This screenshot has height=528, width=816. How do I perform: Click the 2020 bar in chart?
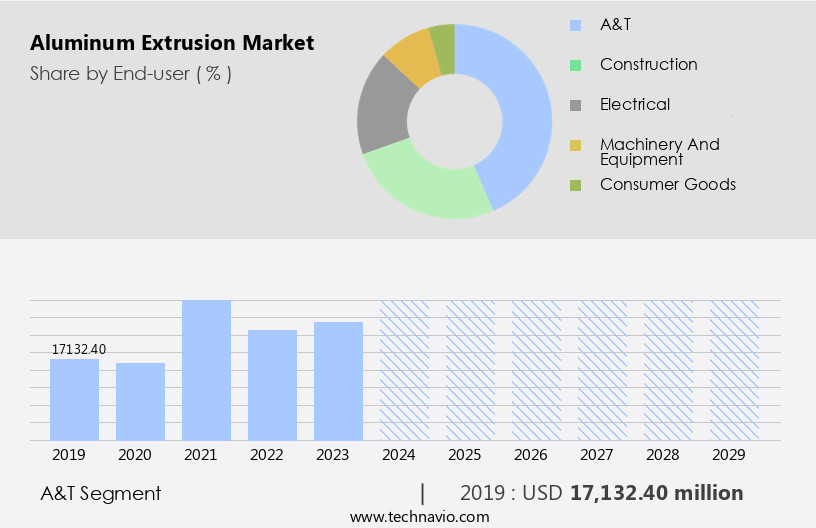tap(140, 401)
